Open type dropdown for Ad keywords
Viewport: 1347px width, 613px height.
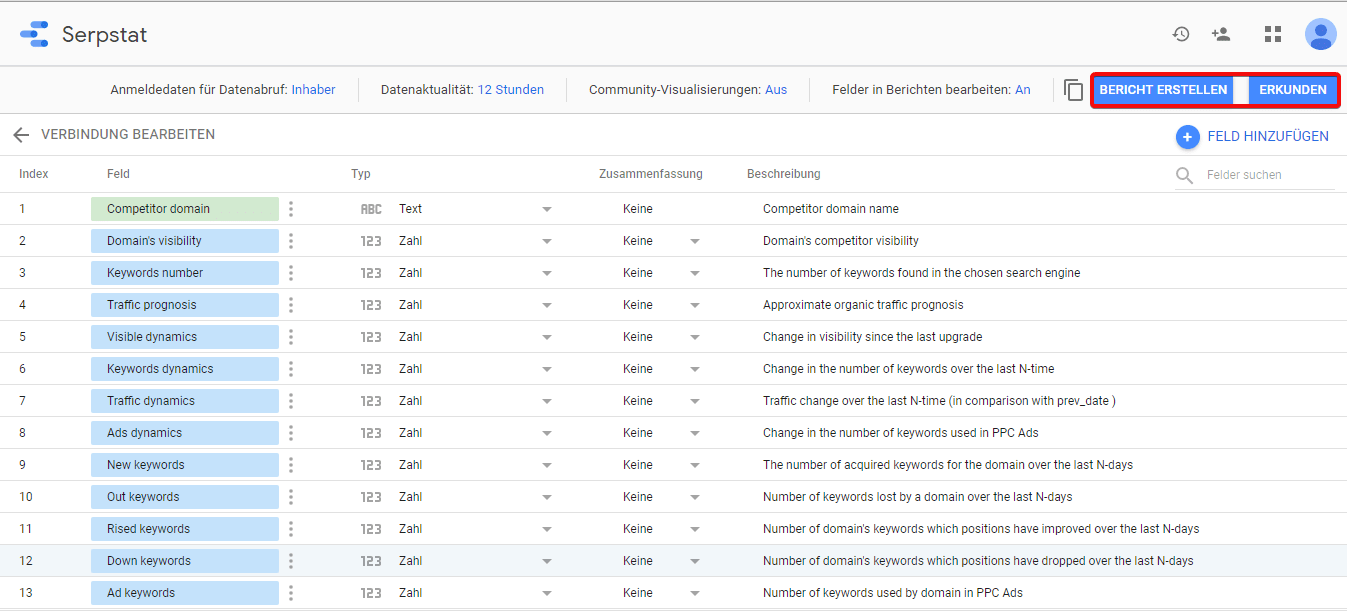[x=547, y=593]
